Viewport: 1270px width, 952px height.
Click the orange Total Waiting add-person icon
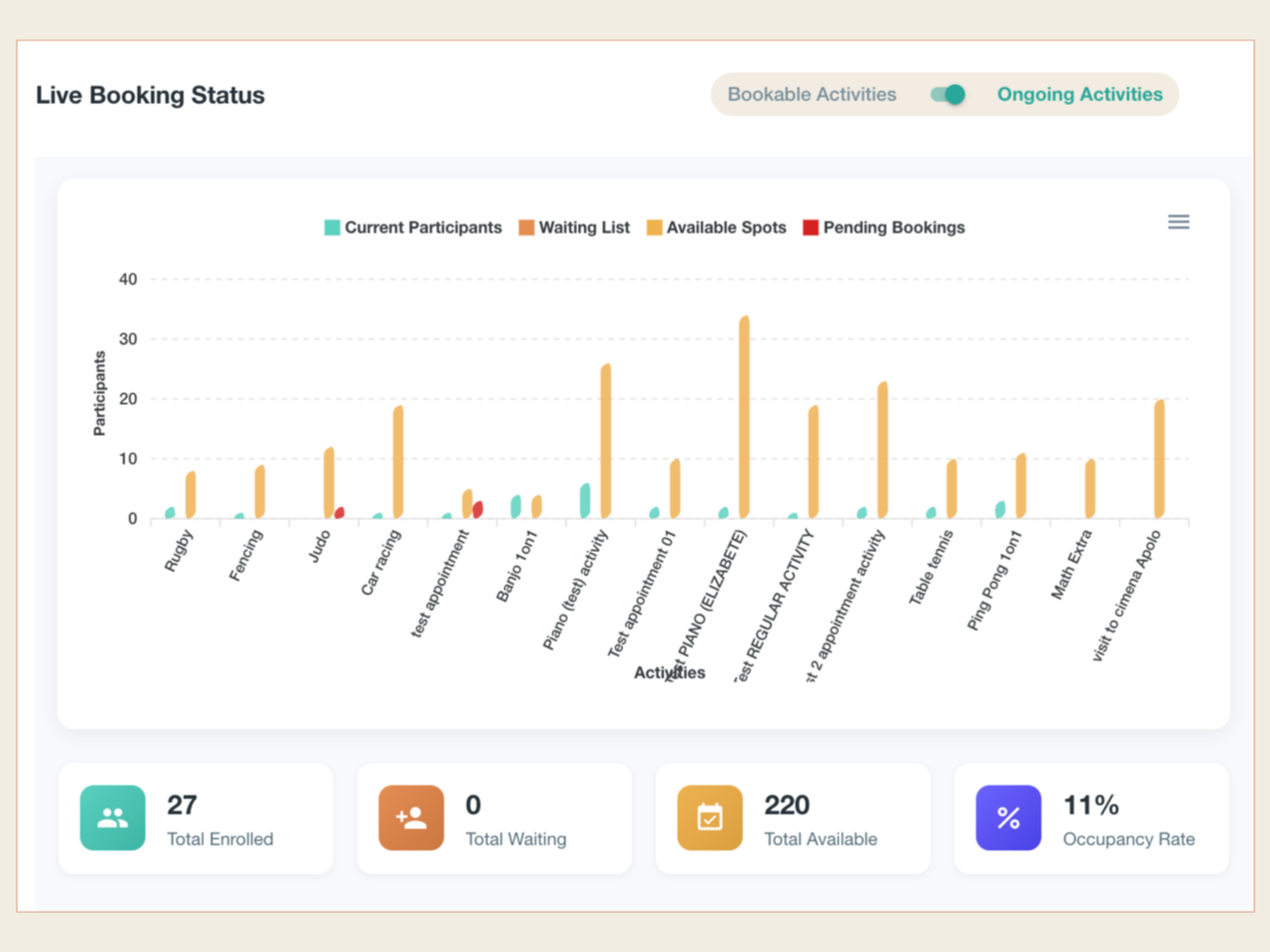(410, 817)
